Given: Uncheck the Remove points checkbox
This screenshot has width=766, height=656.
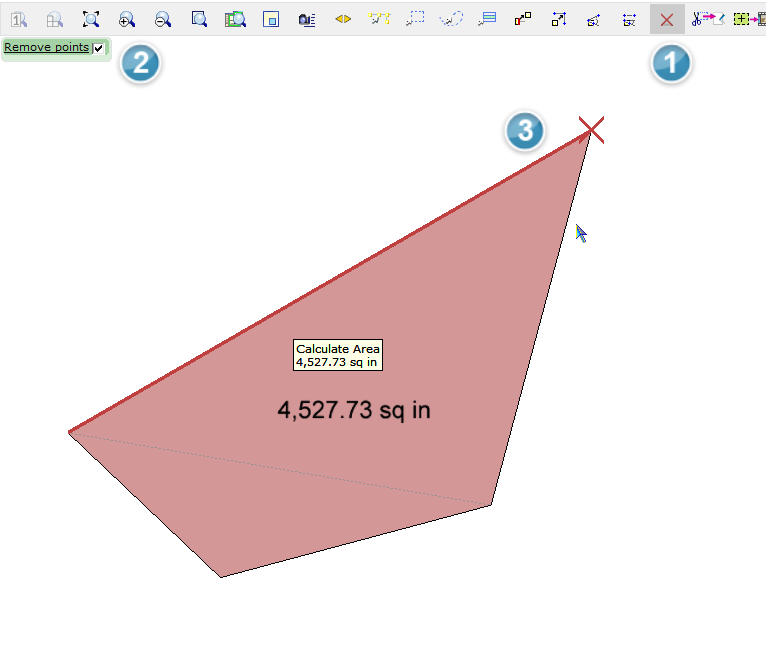Looking at the screenshot, I should [x=98, y=48].
